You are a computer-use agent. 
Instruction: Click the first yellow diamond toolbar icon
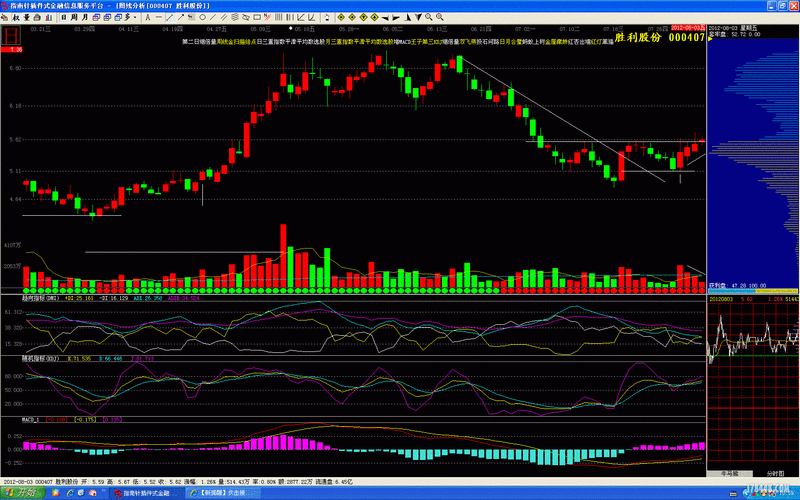(341, 17)
